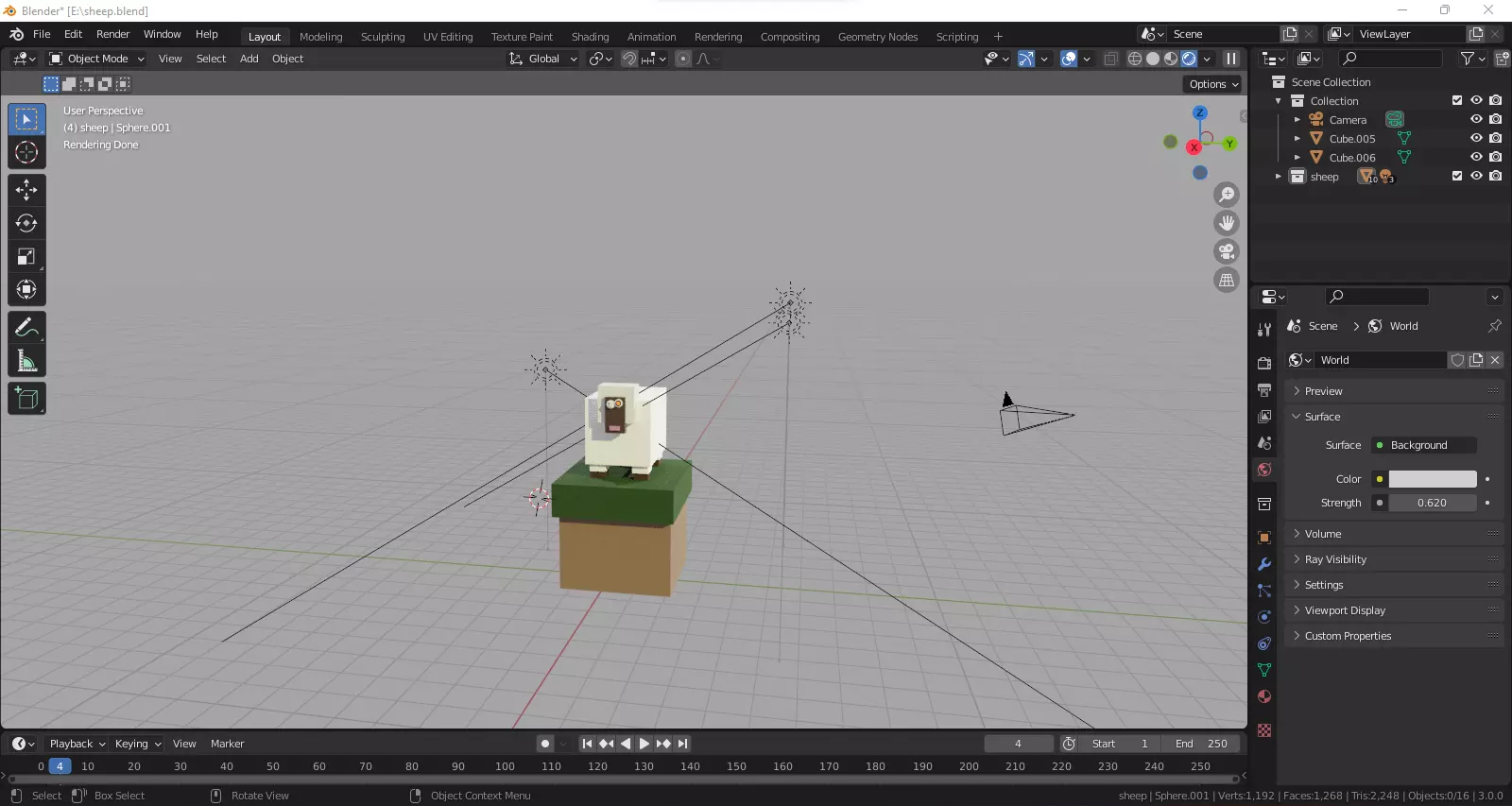Screen dimensions: 1512x806
Task: Expand the Volume panel
Action: click(1394, 534)
